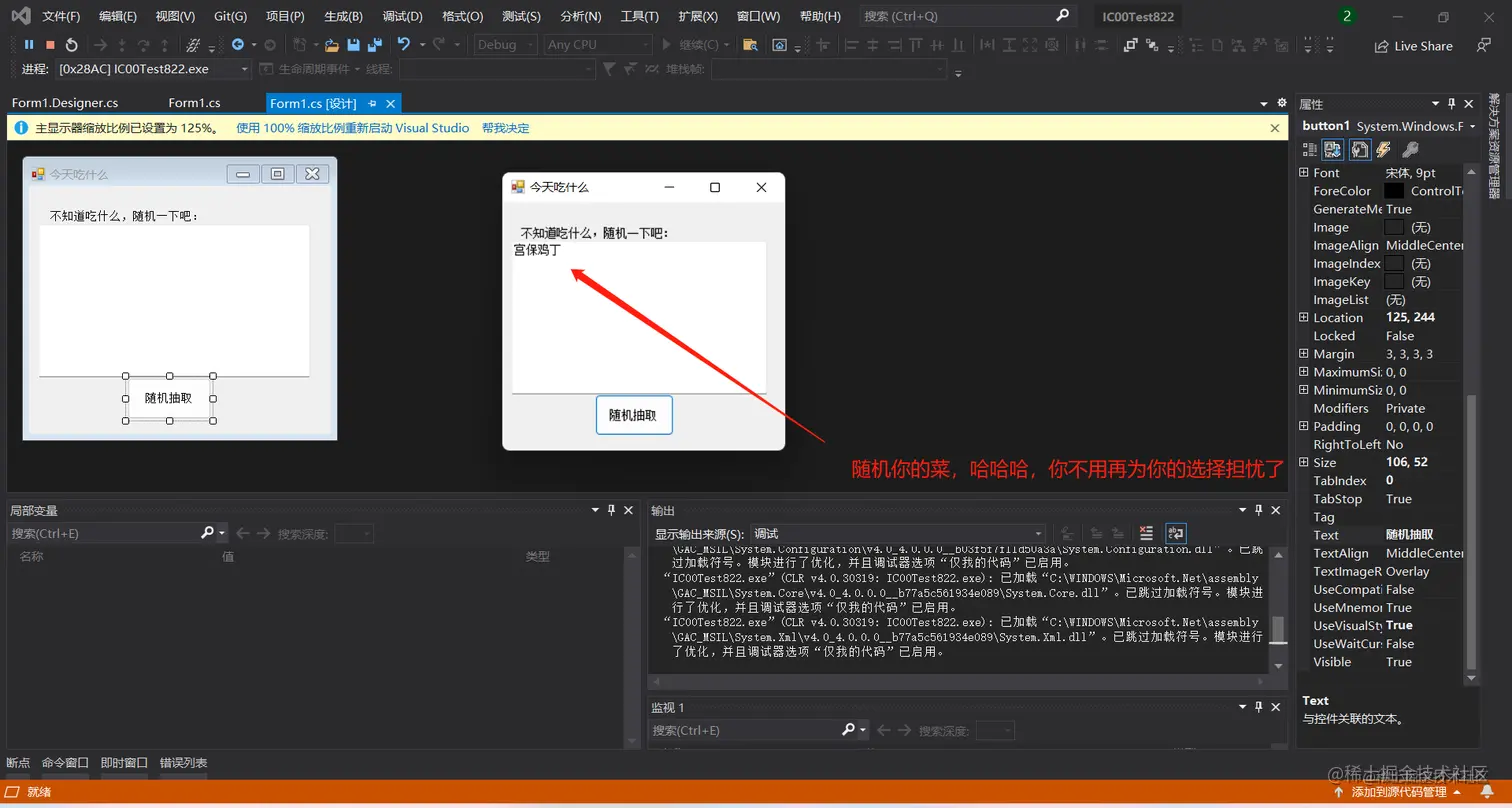Switch to the Form1.Designer.cs tab
This screenshot has height=808, width=1512.
(65, 103)
